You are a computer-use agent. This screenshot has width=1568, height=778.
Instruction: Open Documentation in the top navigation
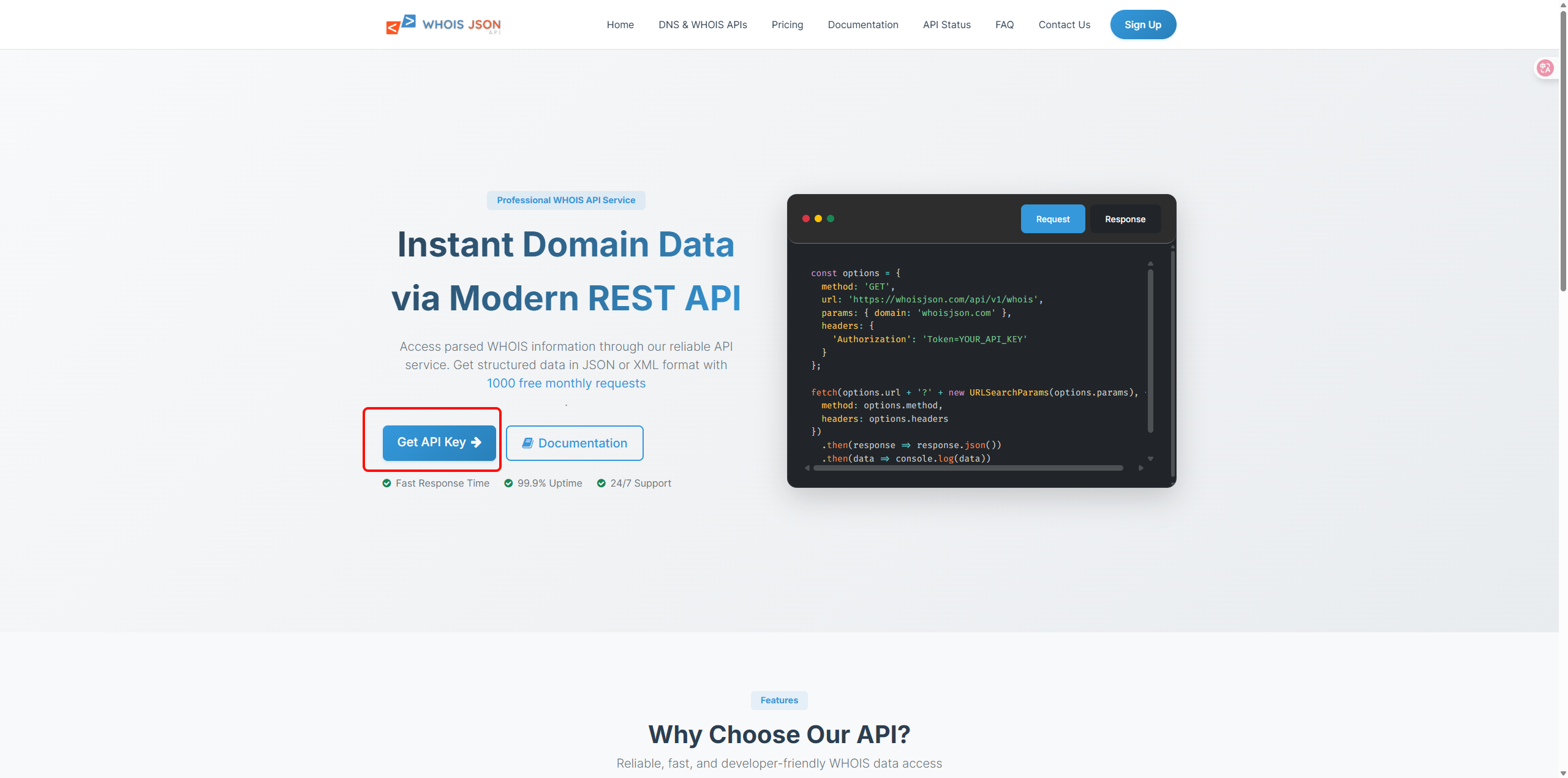[862, 24]
